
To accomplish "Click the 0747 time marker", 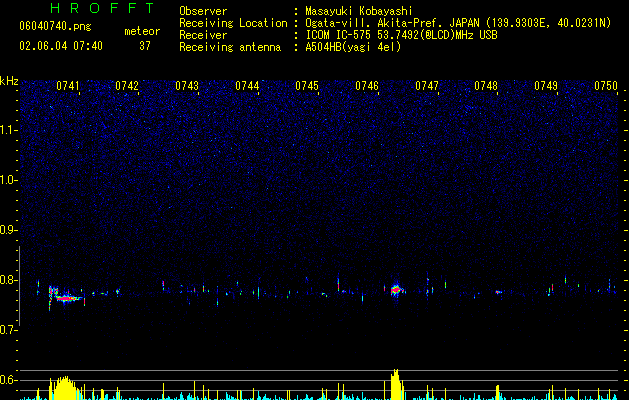I will 427,86.
